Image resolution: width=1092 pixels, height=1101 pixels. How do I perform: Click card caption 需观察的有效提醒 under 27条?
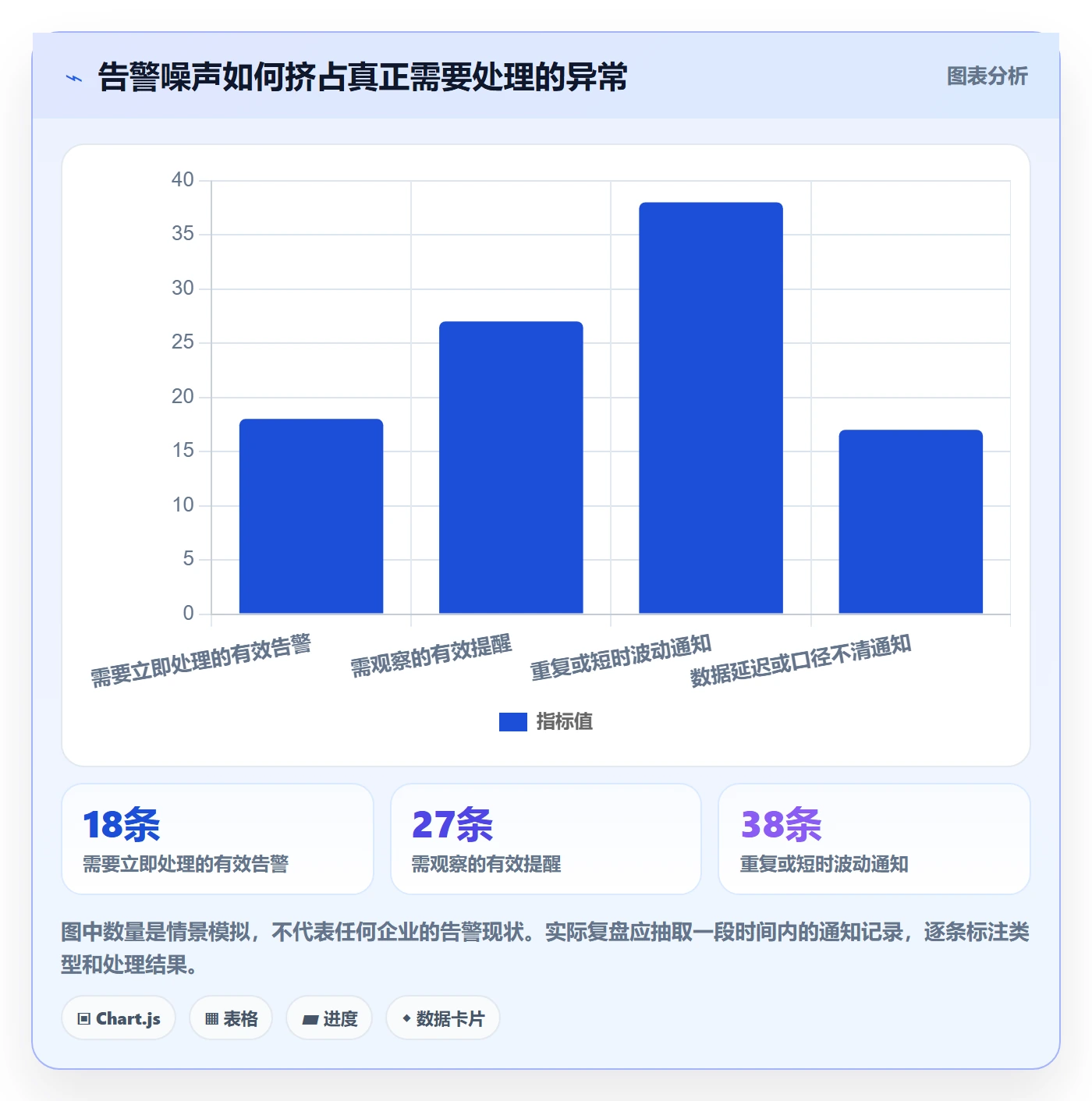[x=486, y=864]
